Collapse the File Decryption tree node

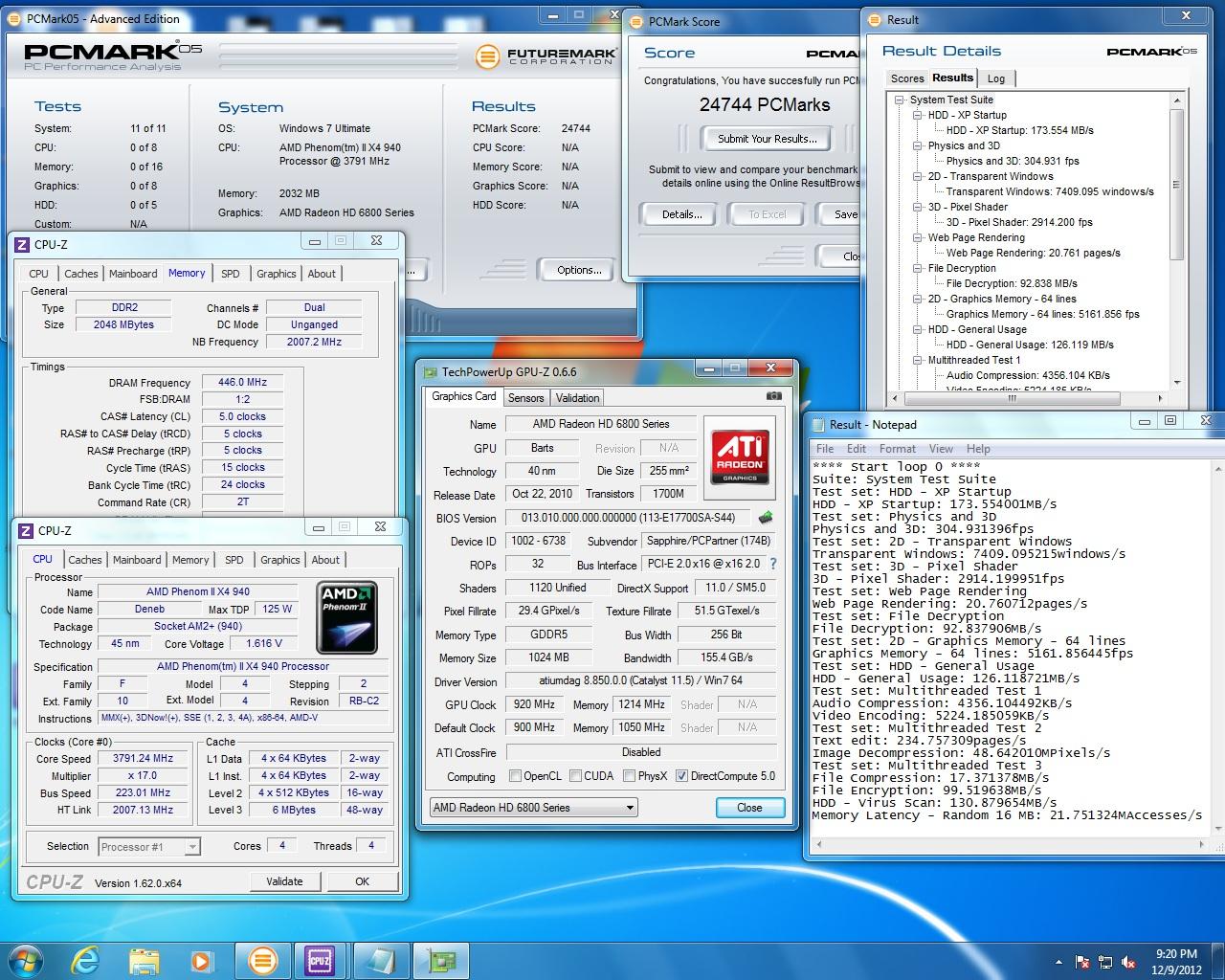point(917,268)
